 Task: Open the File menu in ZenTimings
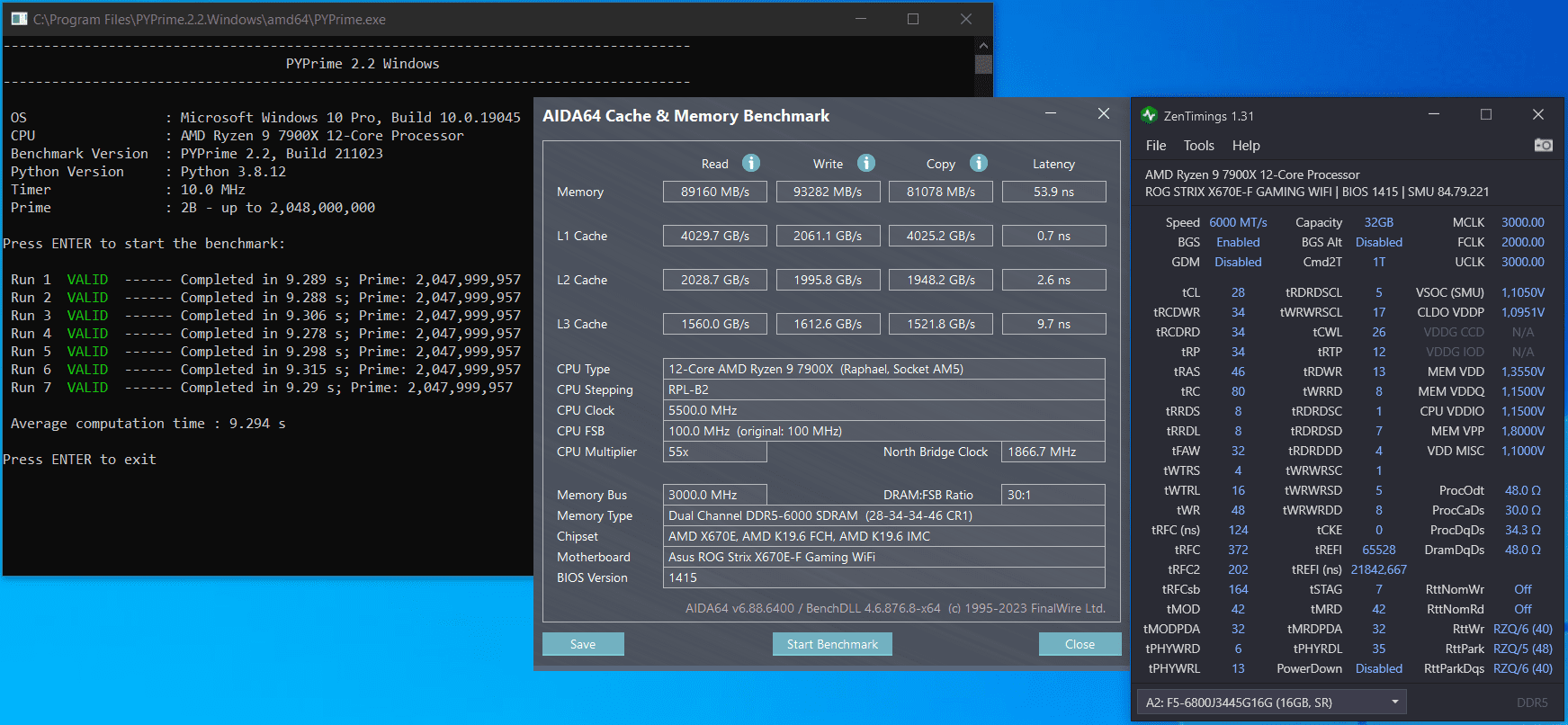tap(1156, 146)
